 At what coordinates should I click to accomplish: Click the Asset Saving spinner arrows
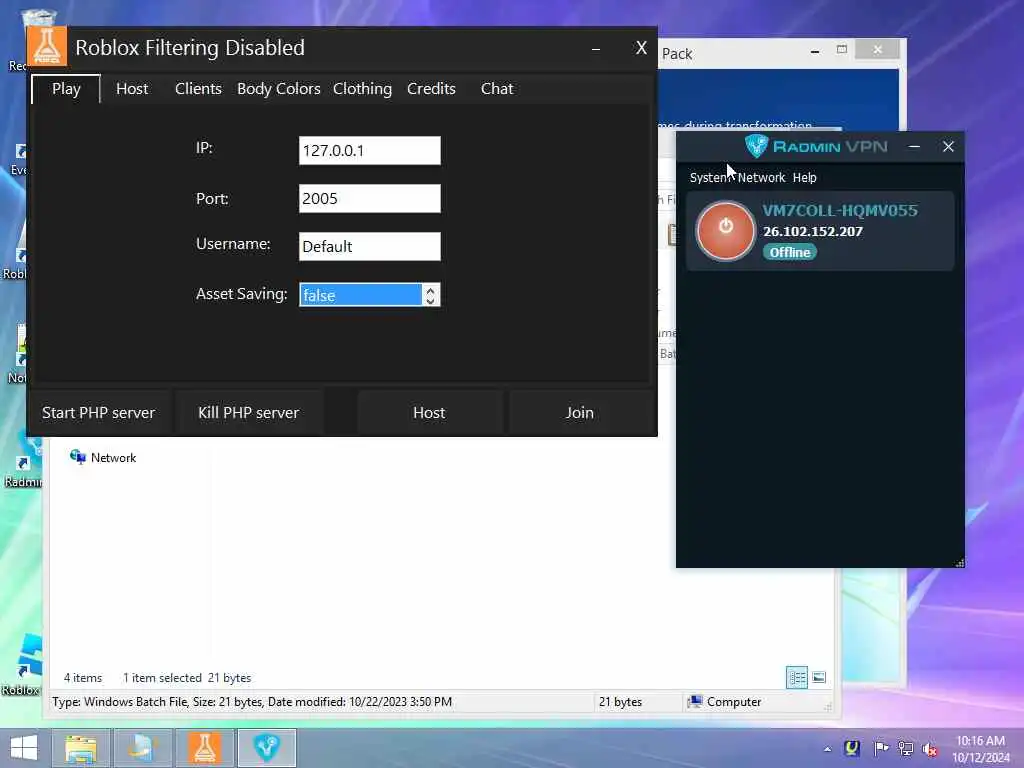coord(430,295)
